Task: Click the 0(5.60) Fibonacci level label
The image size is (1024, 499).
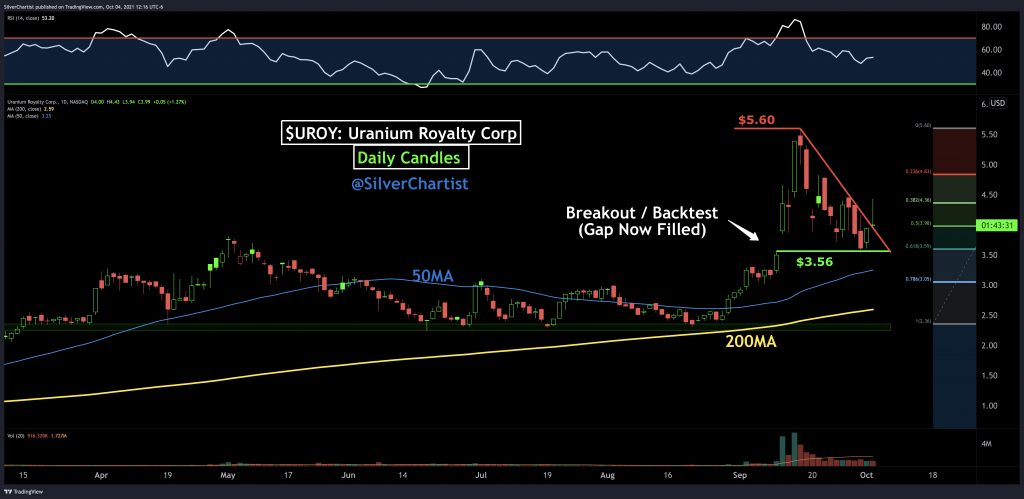Action: pyautogui.click(x=923, y=125)
